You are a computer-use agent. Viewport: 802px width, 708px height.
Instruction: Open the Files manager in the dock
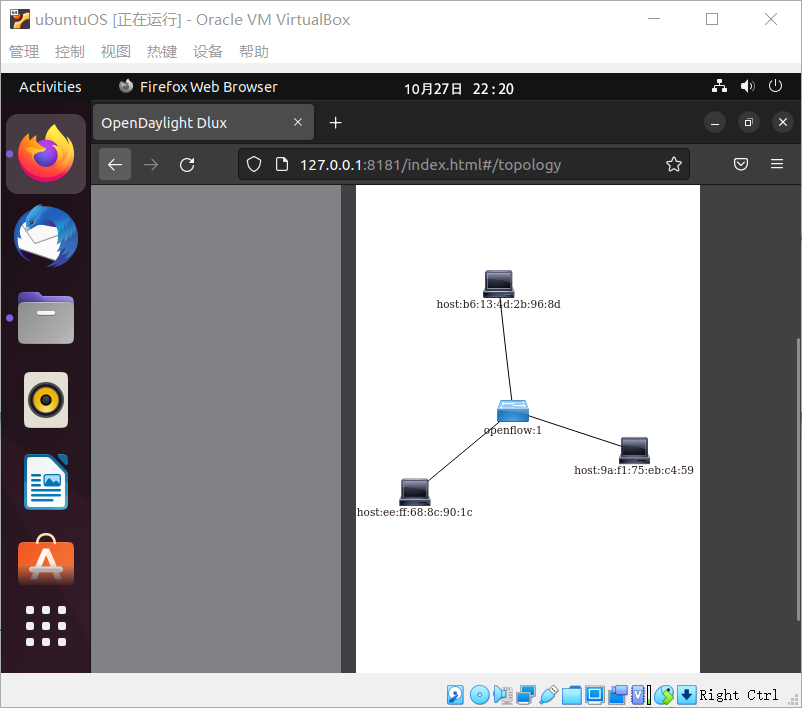click(46, 318)
